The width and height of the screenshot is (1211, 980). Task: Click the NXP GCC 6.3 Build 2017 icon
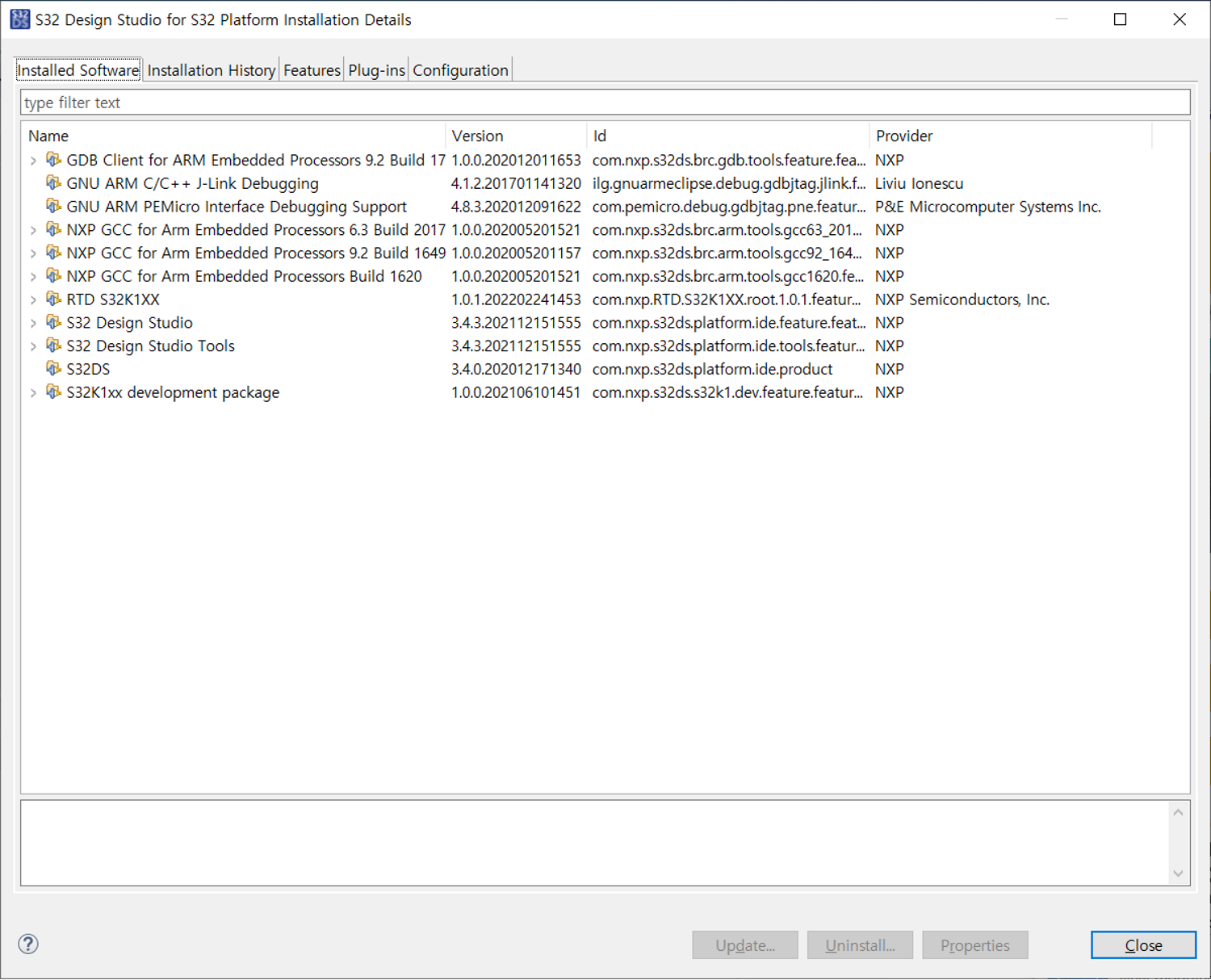pyautogui.click(x=53, y=230)
